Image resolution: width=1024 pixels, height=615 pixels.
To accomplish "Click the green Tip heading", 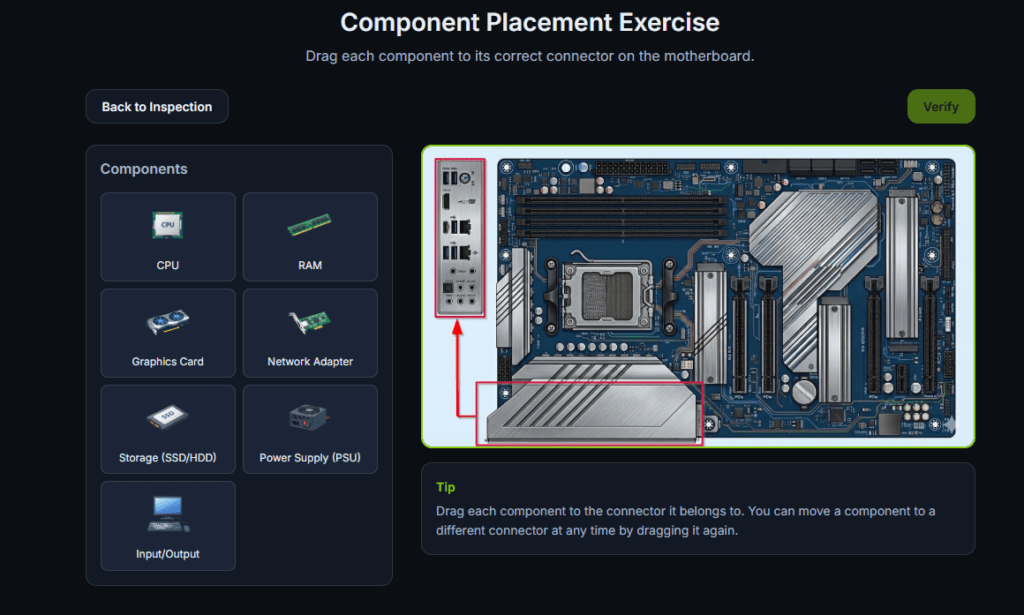I will pos(445,487).
